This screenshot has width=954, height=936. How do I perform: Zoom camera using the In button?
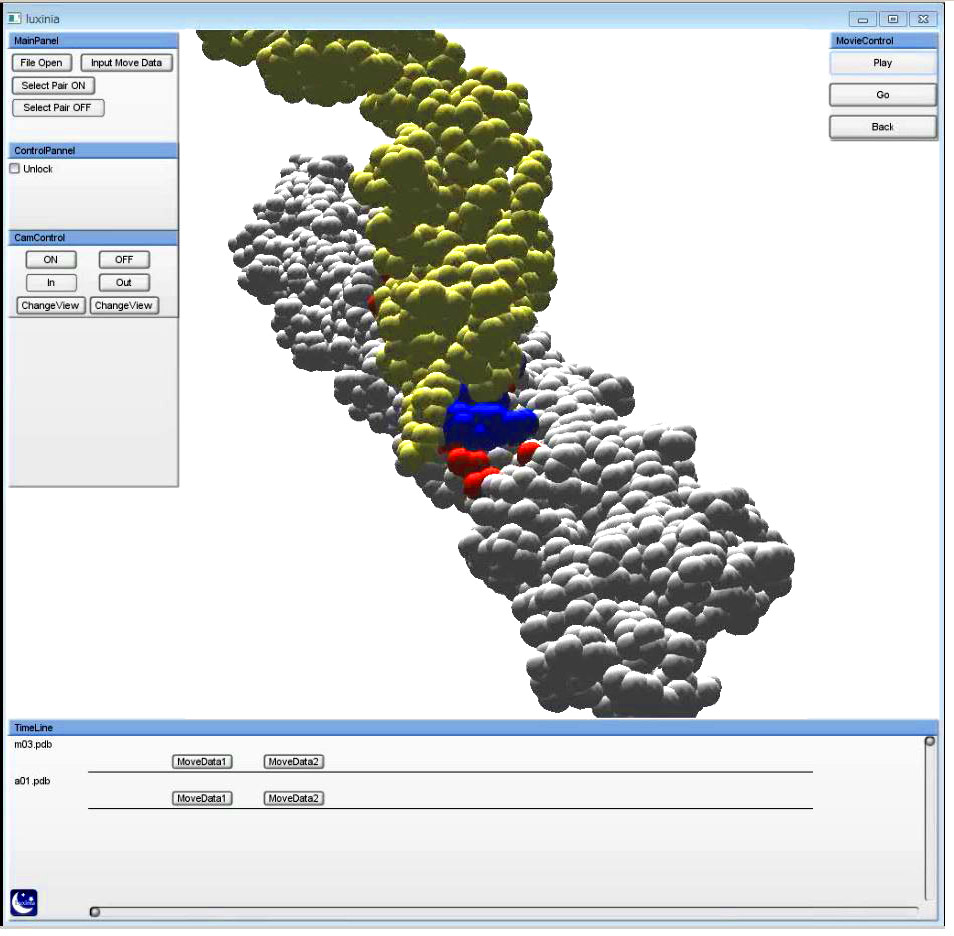click(x=51, y=283)
